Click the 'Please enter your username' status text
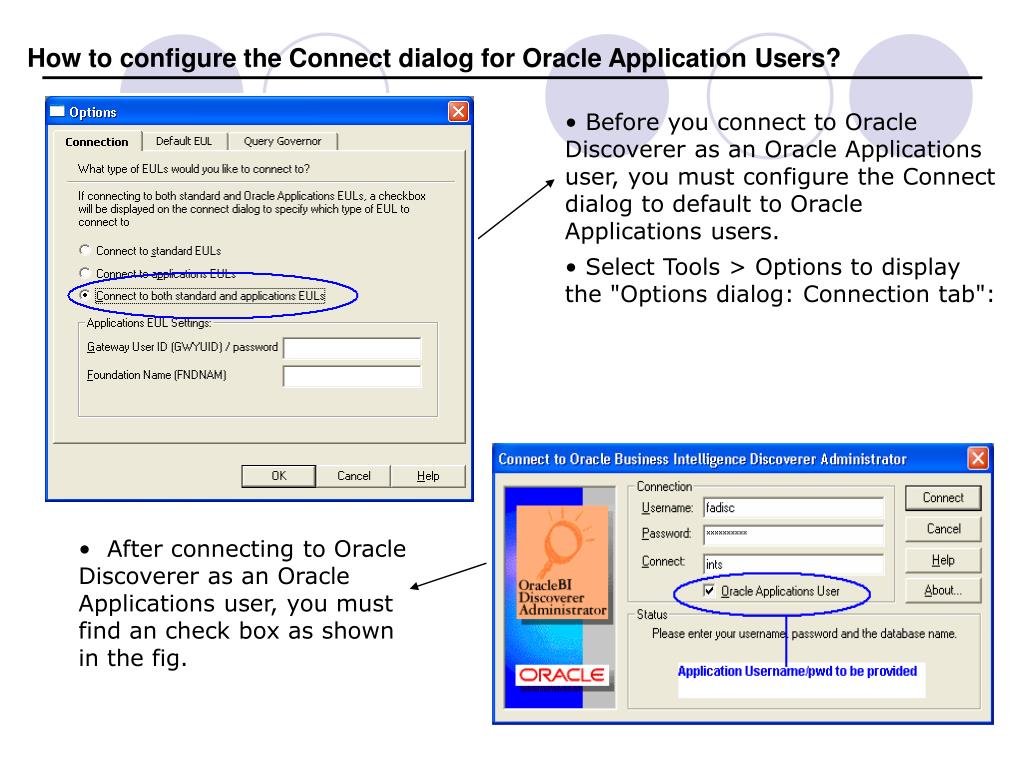Screen dimensions: 1024x768 point(804,633)
